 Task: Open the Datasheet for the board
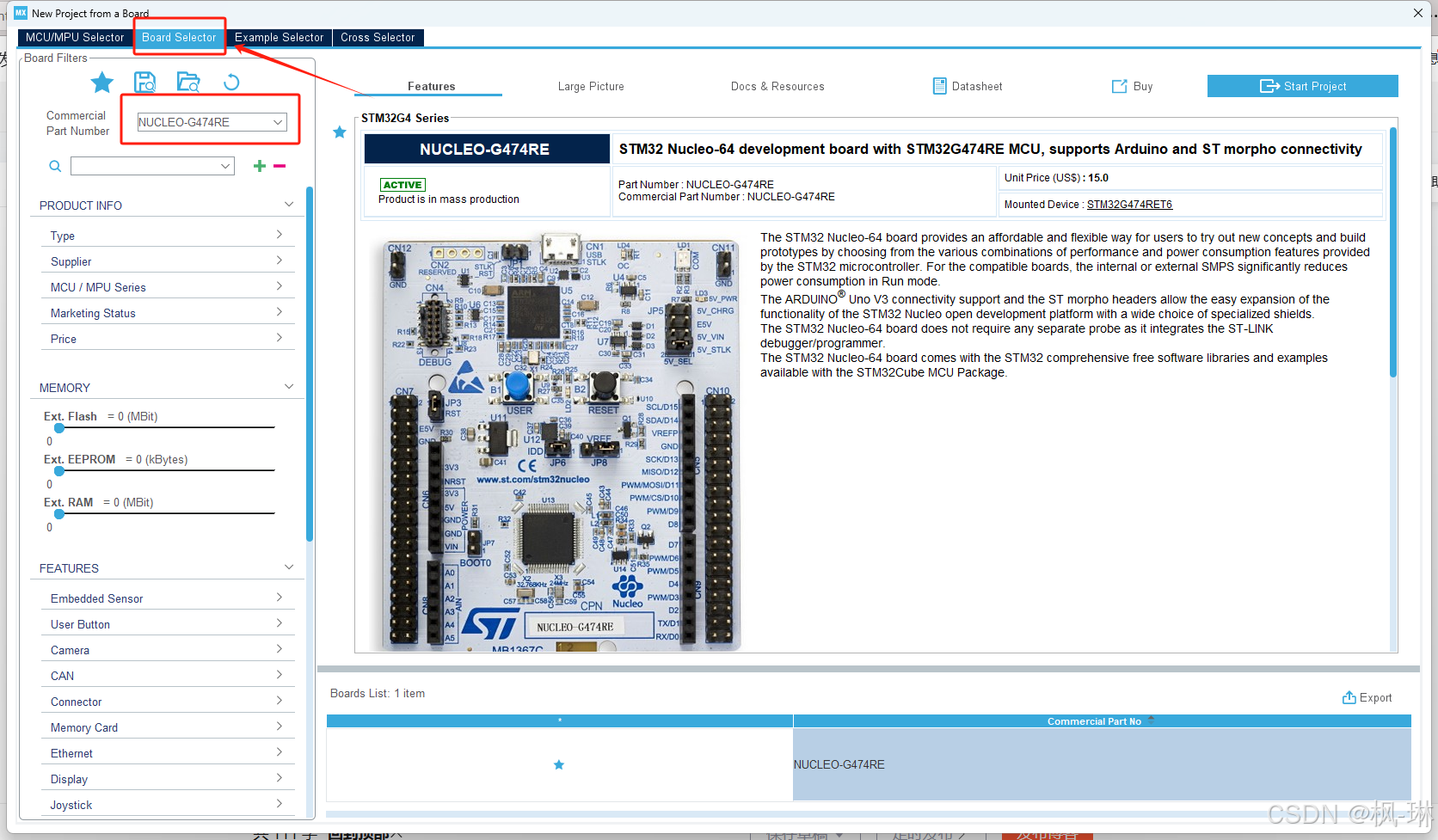(x=967, y=86)
